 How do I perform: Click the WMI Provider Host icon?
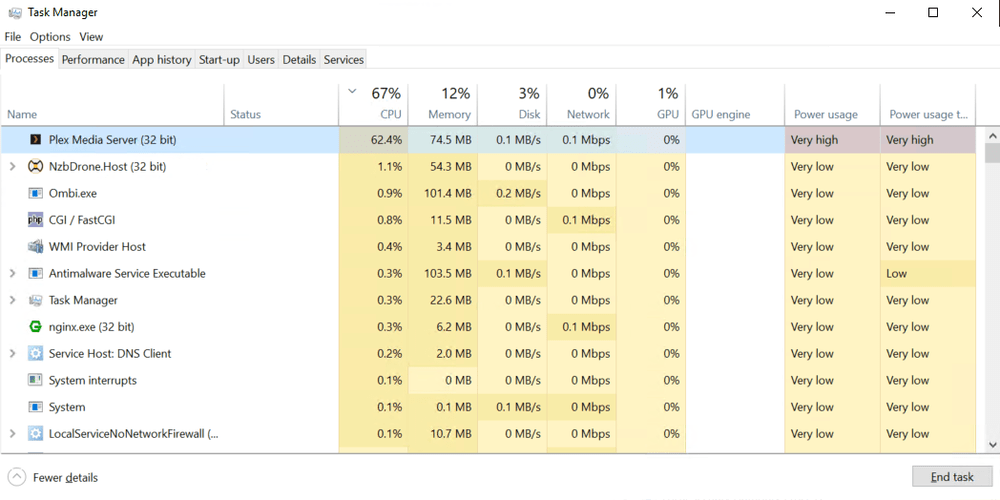click(36, 247)
